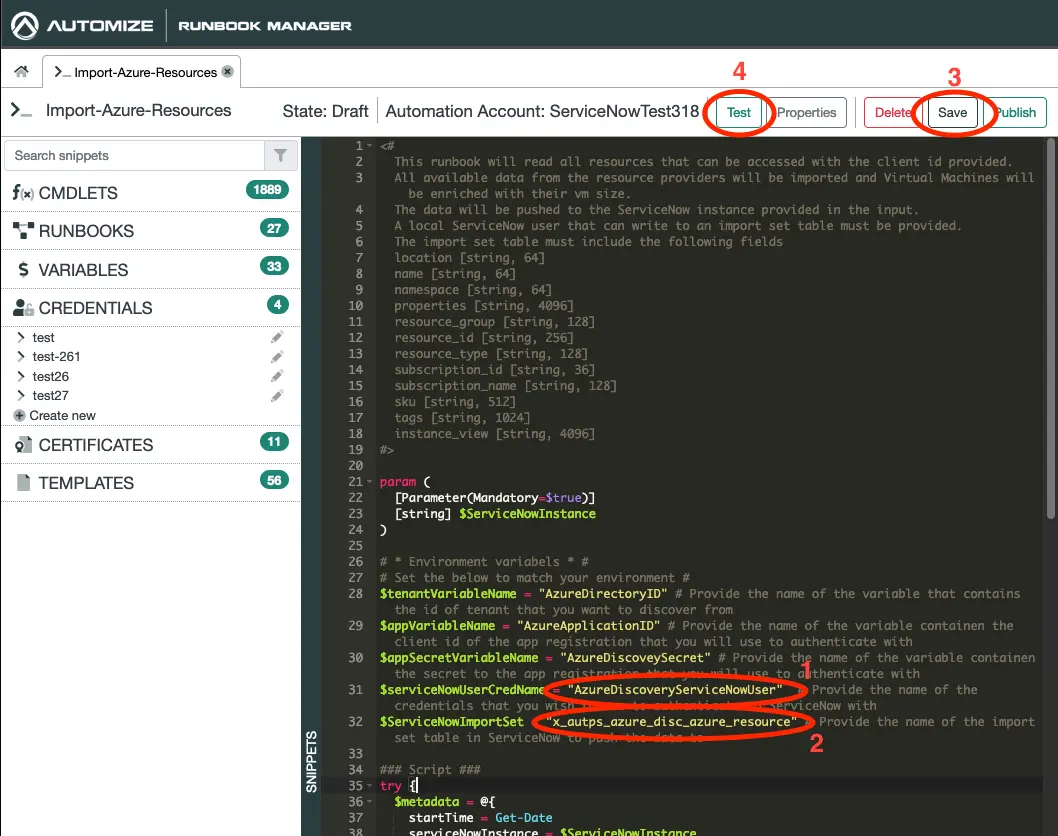
Task: Click the $tenantVariableName variable on line 28
Action: pos(448,594)
